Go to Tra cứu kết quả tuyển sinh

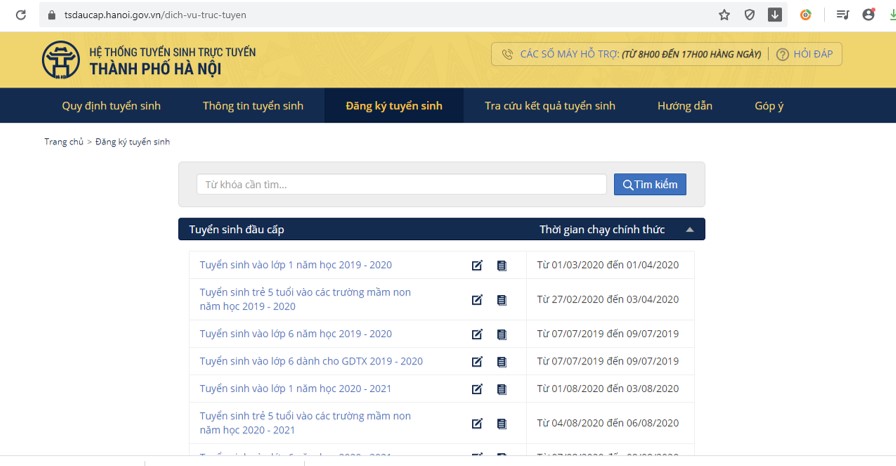550,106
